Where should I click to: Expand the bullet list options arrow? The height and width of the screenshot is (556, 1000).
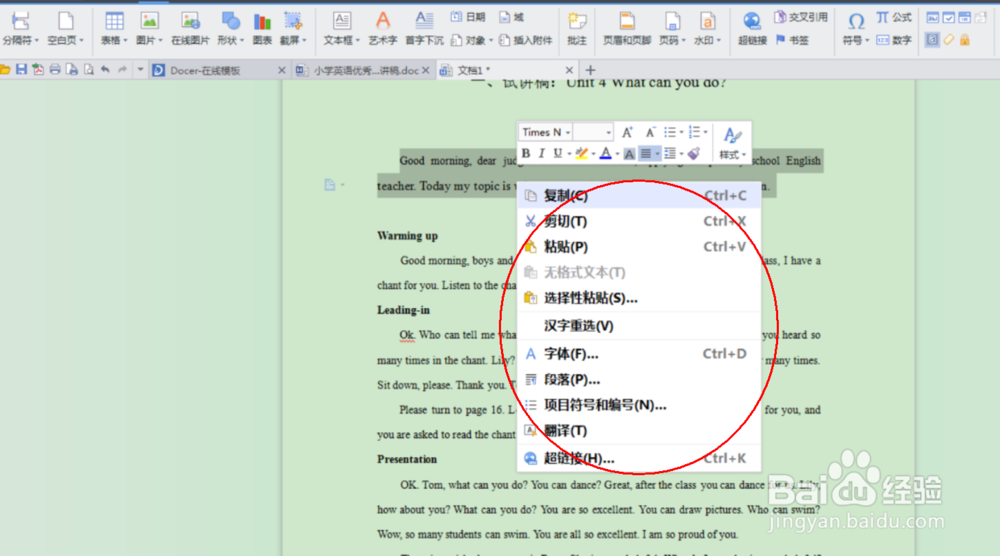click(682, 133)
